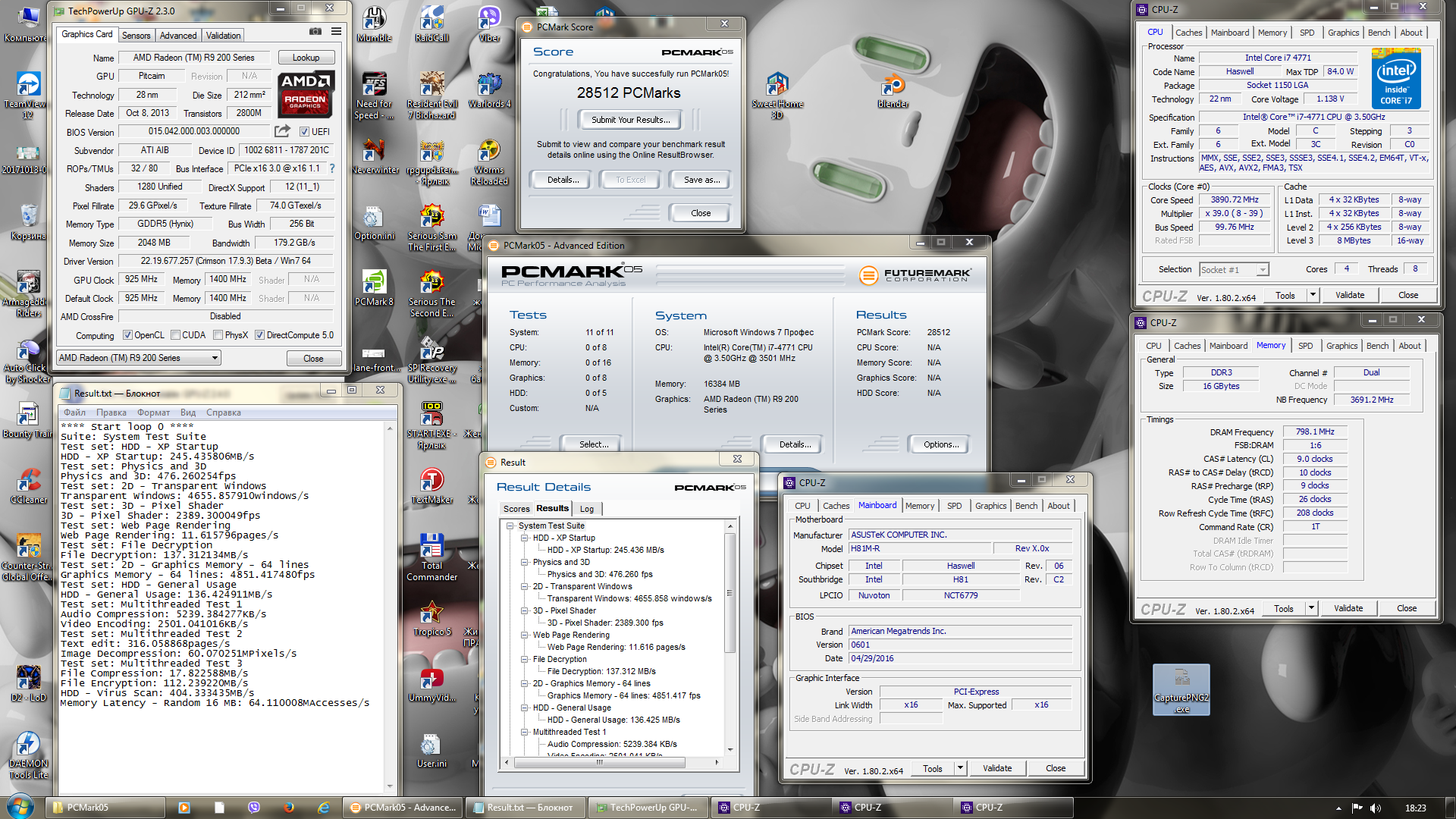Open the Sweet Home 3D desktop icon
The image size is (1456, 819).
click(x=777, y=95)
